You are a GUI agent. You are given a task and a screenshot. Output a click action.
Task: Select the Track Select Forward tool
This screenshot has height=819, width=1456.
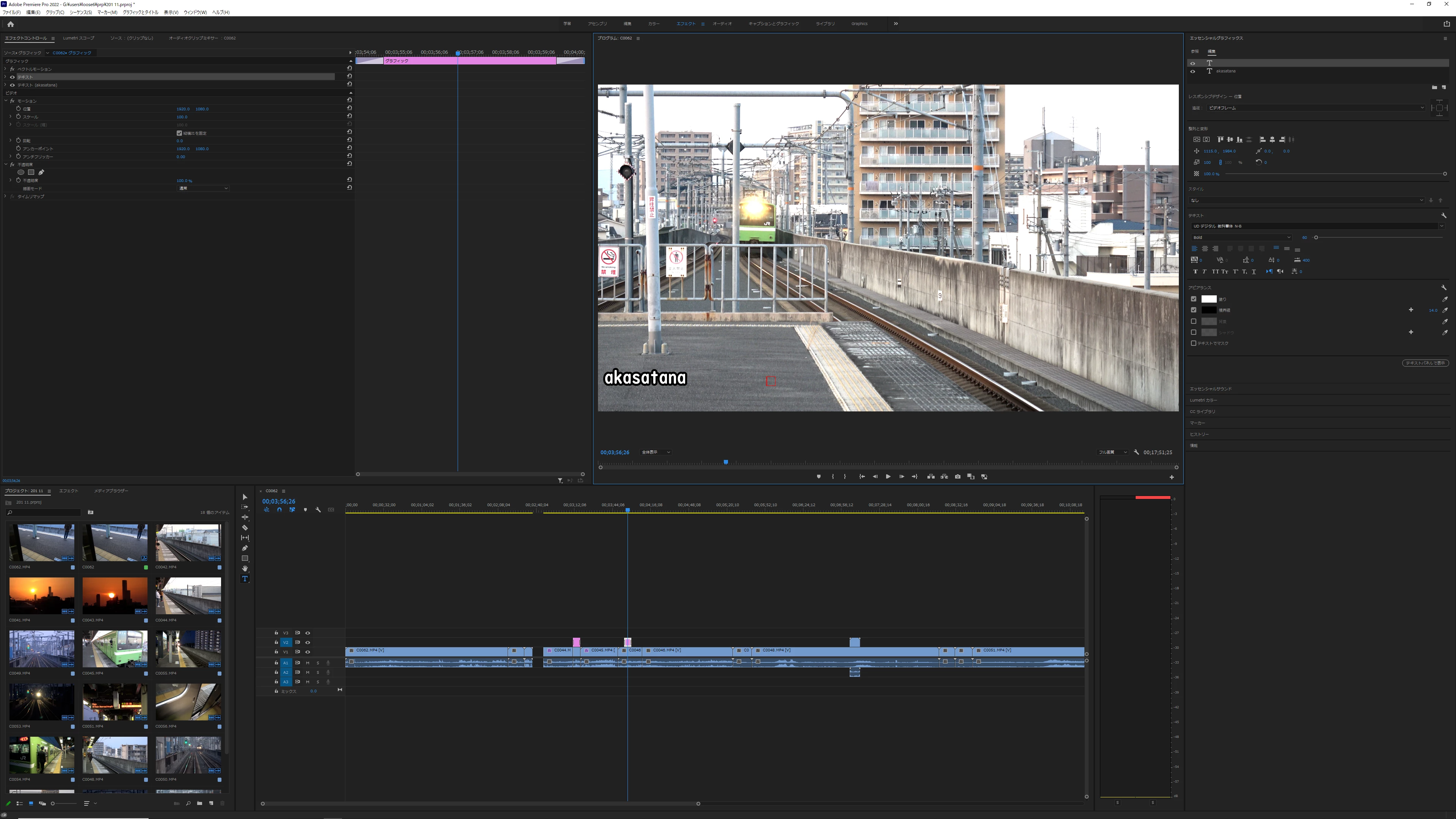245,507
